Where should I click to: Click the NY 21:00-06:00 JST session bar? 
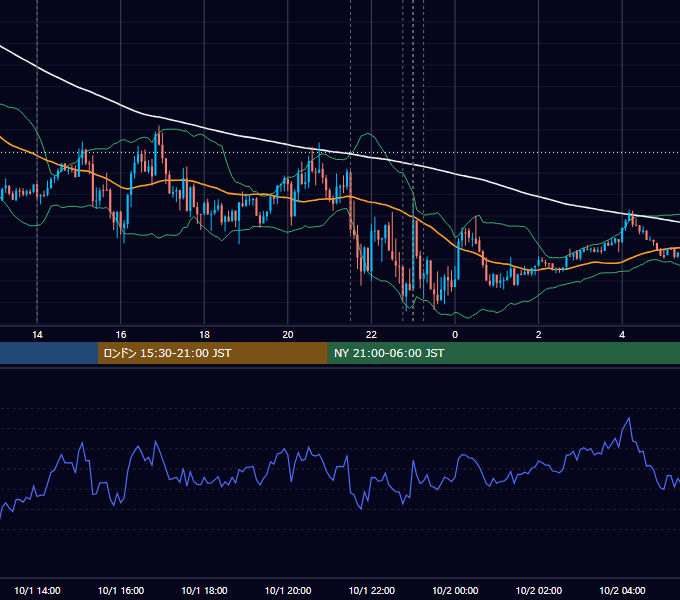(x=503, y=353)
